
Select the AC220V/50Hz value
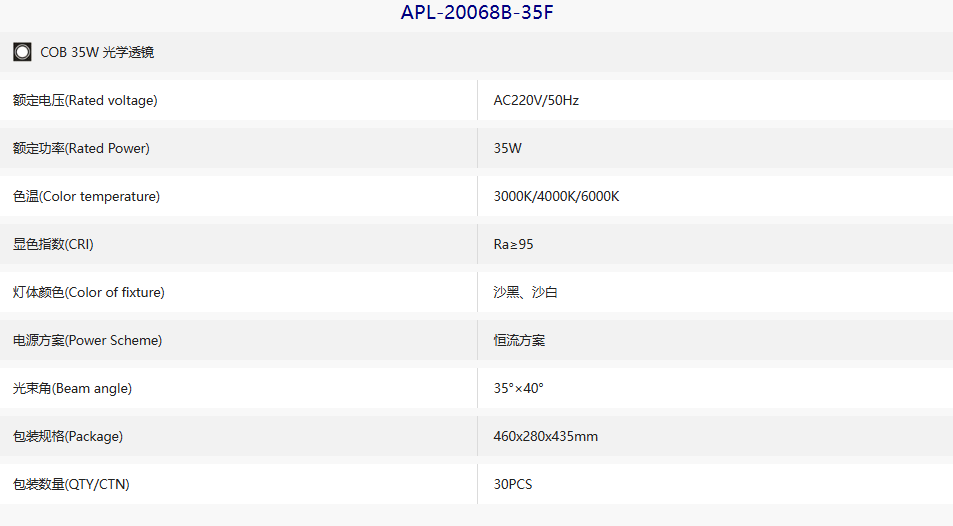[536, 100]
